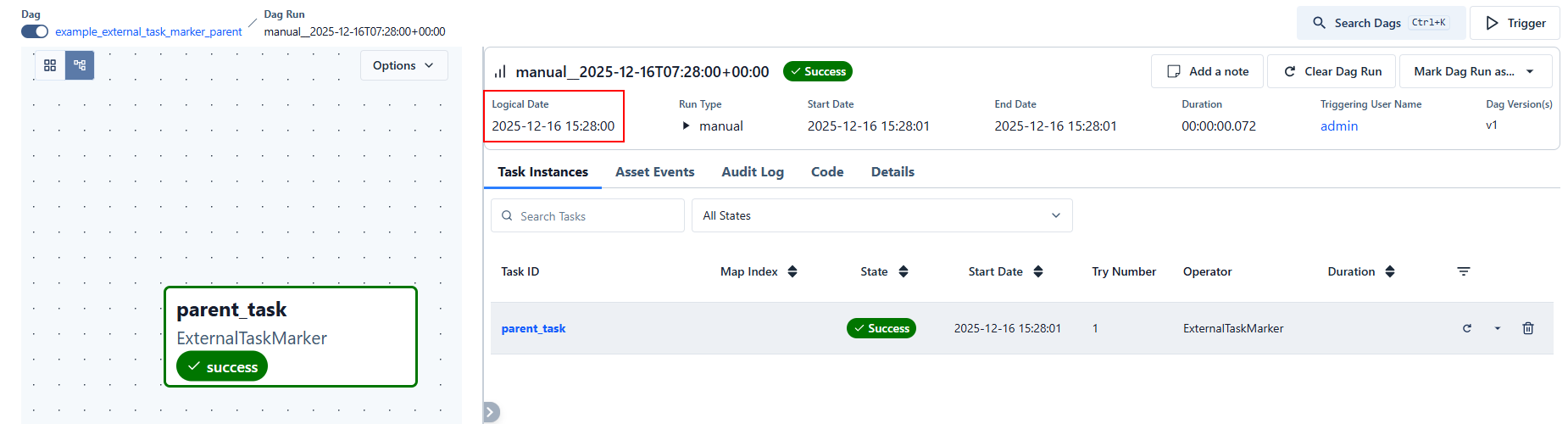The width and height of the screenshot is (1568, 424).
Task: Click Clear Dag Run button
Action: point(1332,71)
